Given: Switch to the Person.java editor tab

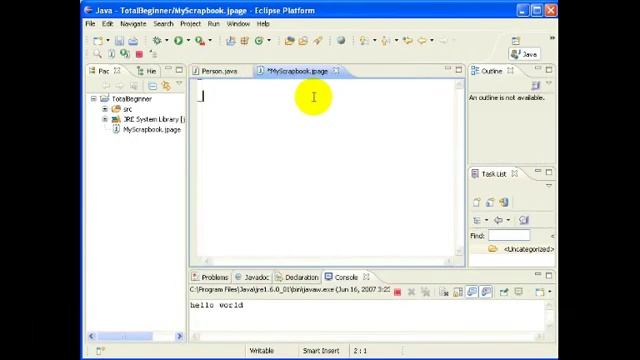Looking at the screenshot, I should coord(220,71).
